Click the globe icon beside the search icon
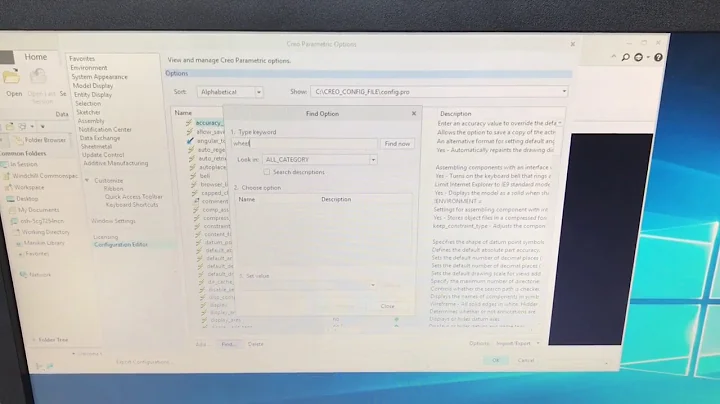This screenshot has height=404, width=720. pyautogui.click(x=638, y=57)
